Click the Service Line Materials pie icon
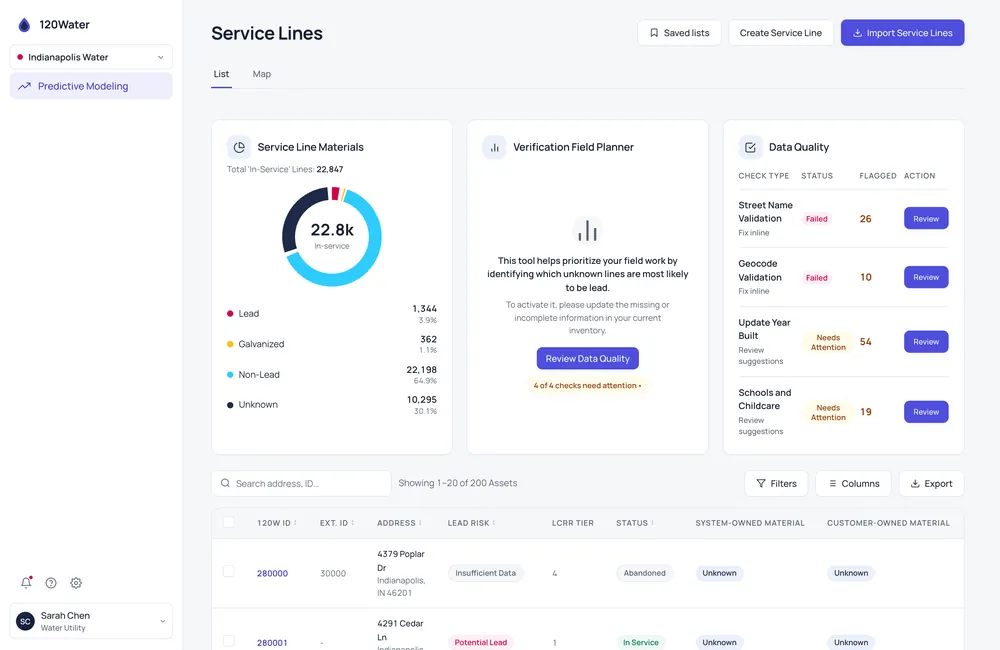This screenshot has height=650, width=1000. click(x=239, y=147)
